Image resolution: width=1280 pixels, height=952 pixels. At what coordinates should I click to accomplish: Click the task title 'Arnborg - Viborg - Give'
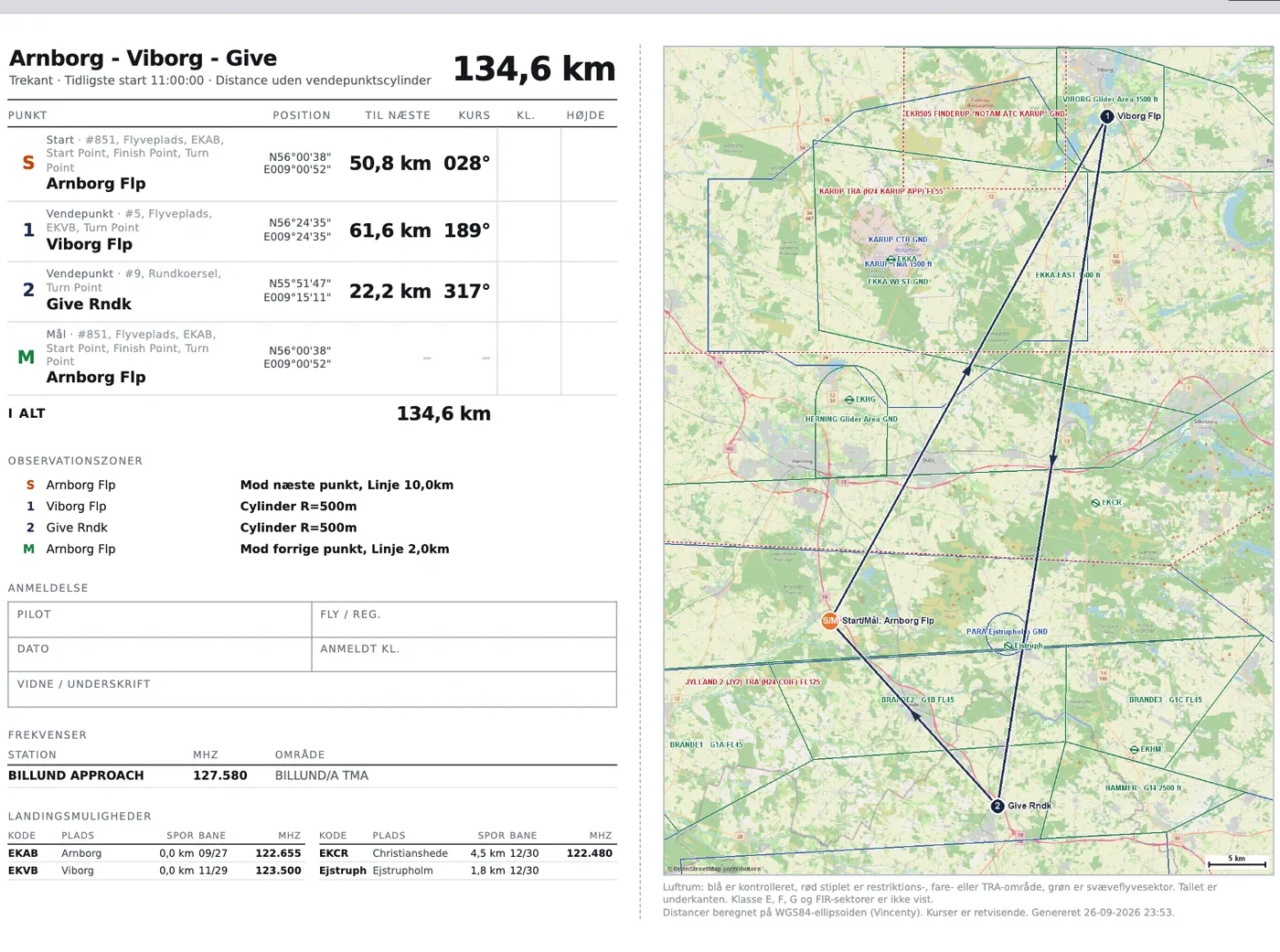pyautogui.click(x=143, y=59)
